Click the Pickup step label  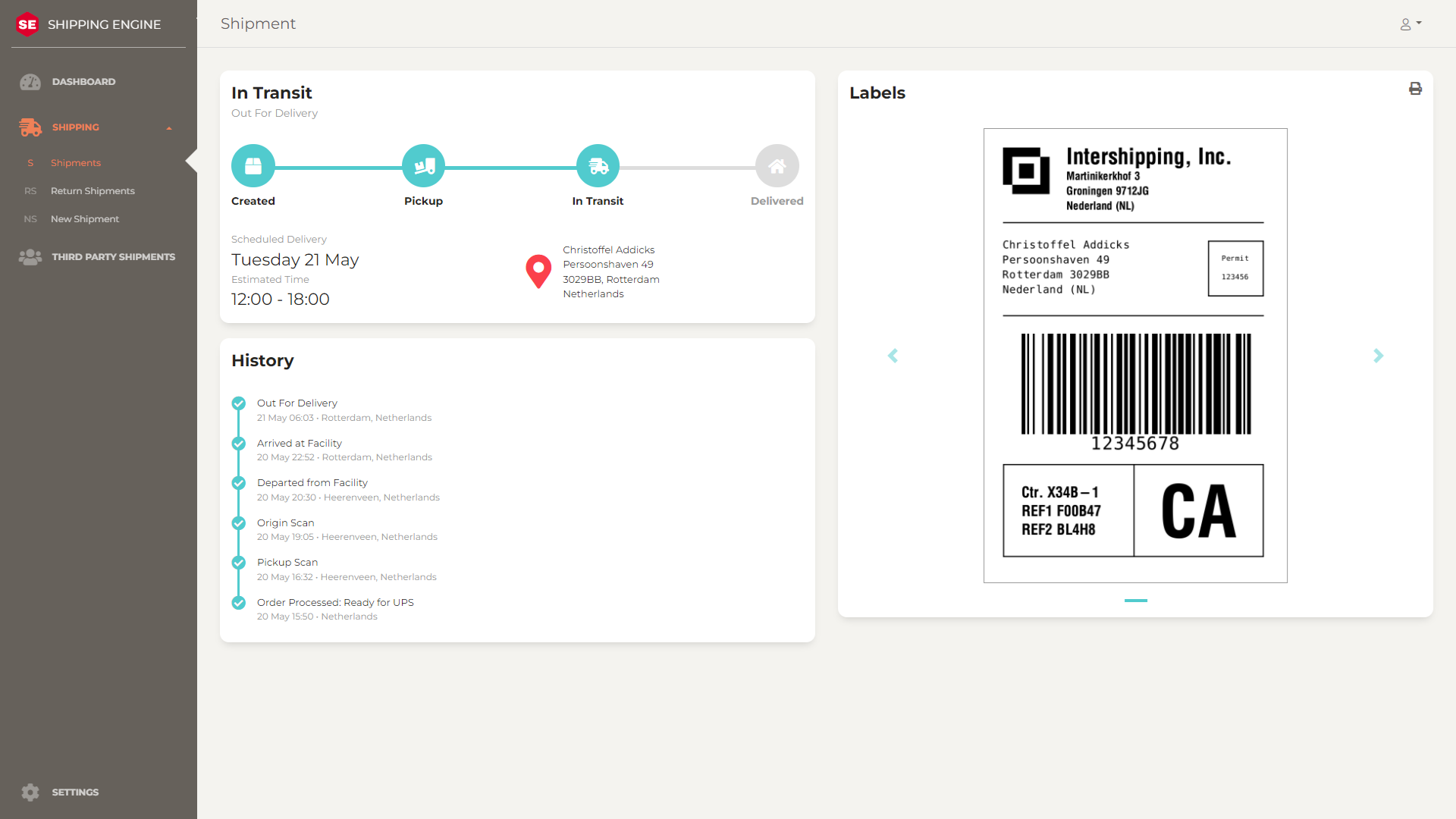pyautogui.click(x=424, y=201)
